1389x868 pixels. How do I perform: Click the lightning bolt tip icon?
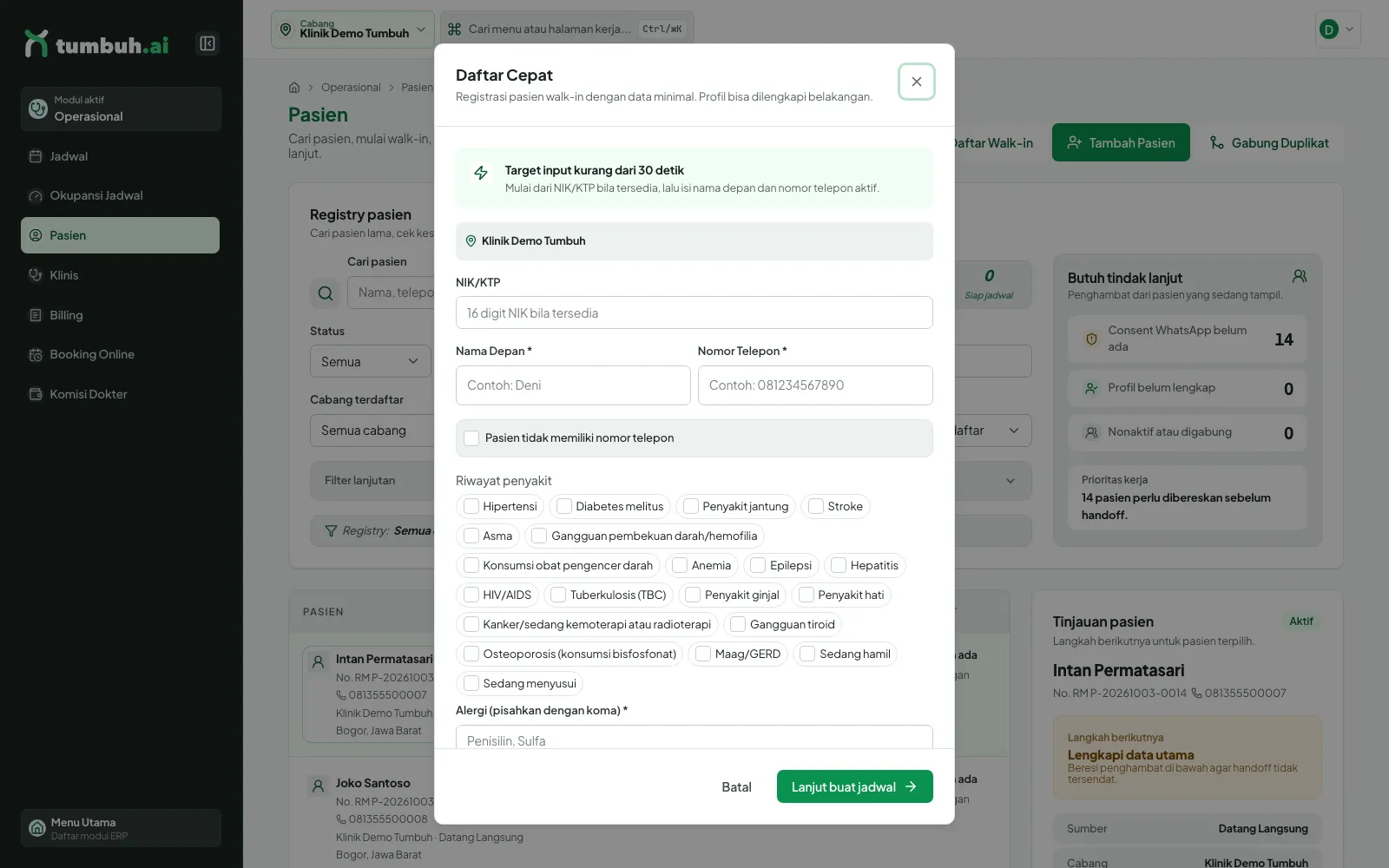[481, 173]
